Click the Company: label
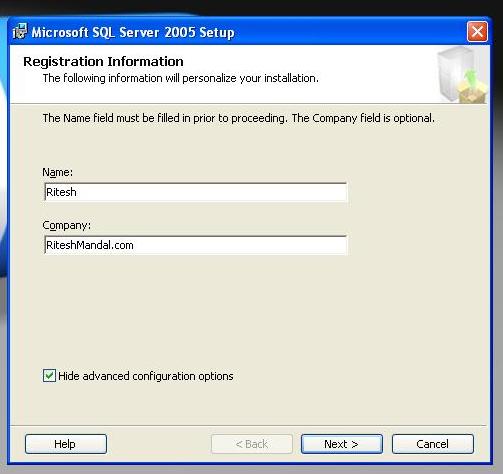Viewport: 503px width, 474px height. 66,226
